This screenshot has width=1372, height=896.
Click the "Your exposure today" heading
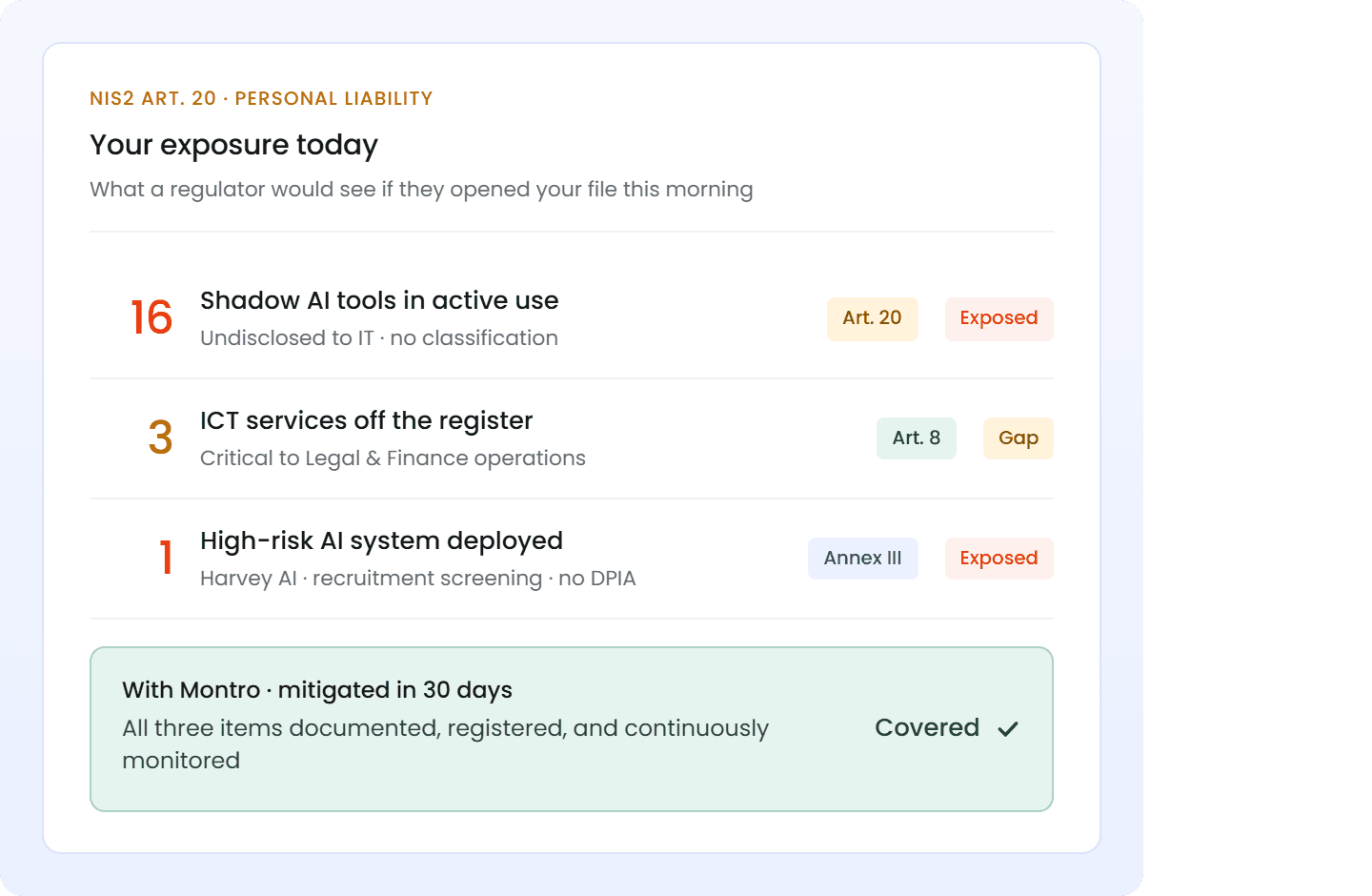(233, 145)
